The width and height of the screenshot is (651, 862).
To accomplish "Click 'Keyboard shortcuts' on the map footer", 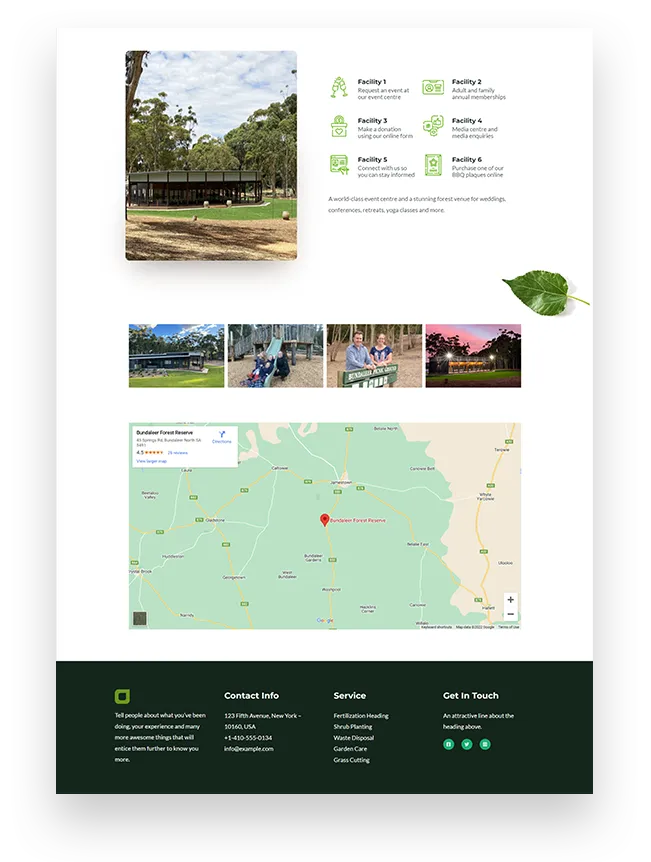I will 437,627.
